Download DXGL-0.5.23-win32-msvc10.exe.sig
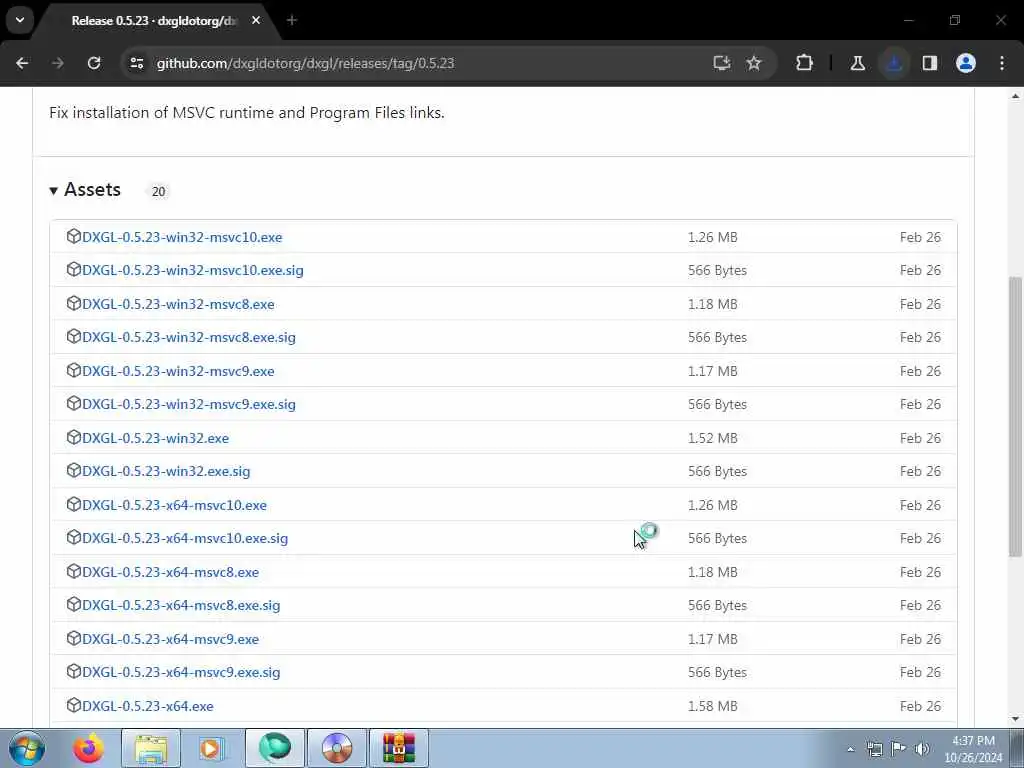1024x768 pixels. [x=193, y=270]
